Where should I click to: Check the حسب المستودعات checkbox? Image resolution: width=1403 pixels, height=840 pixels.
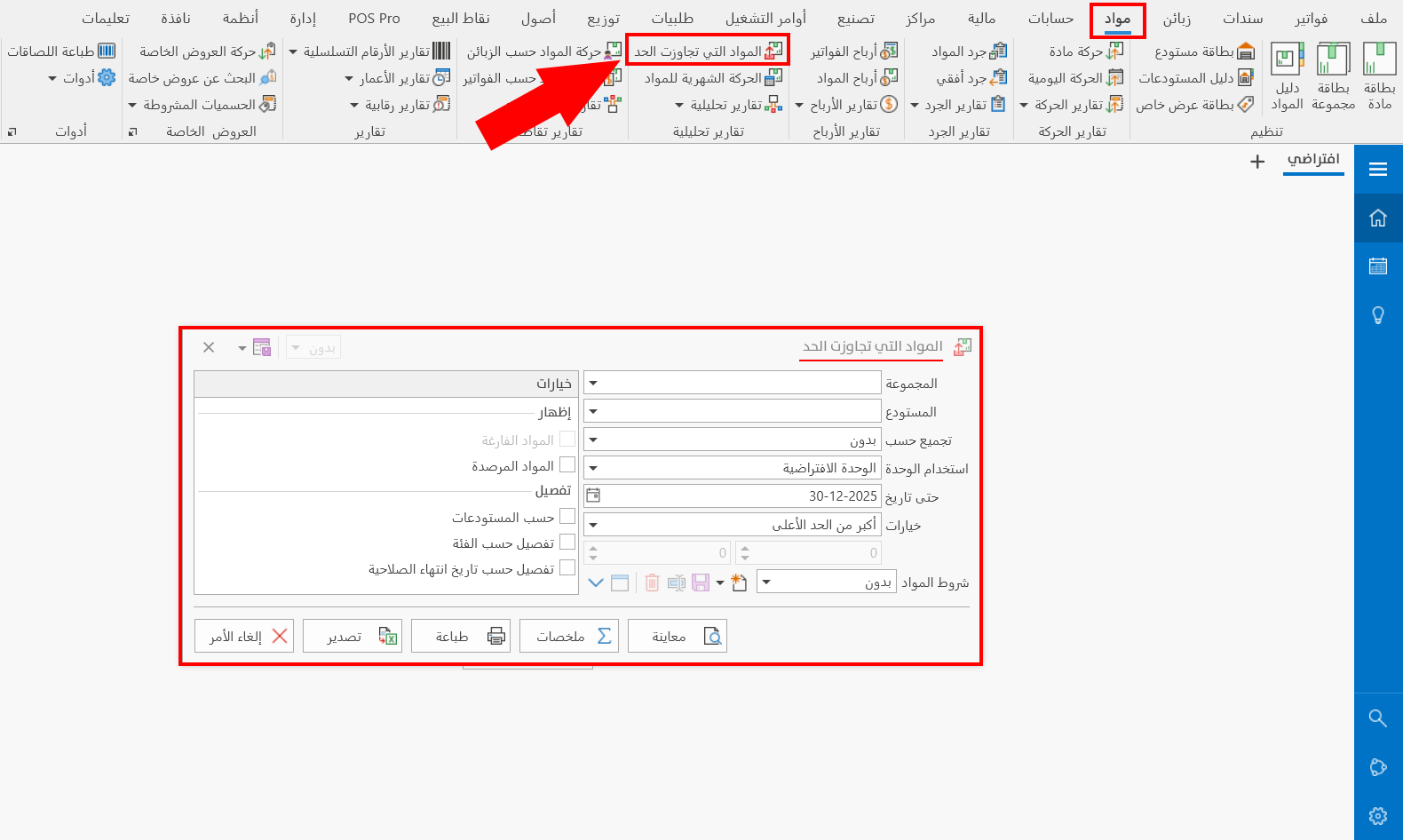pyautogui.click(x=567, y=516)
